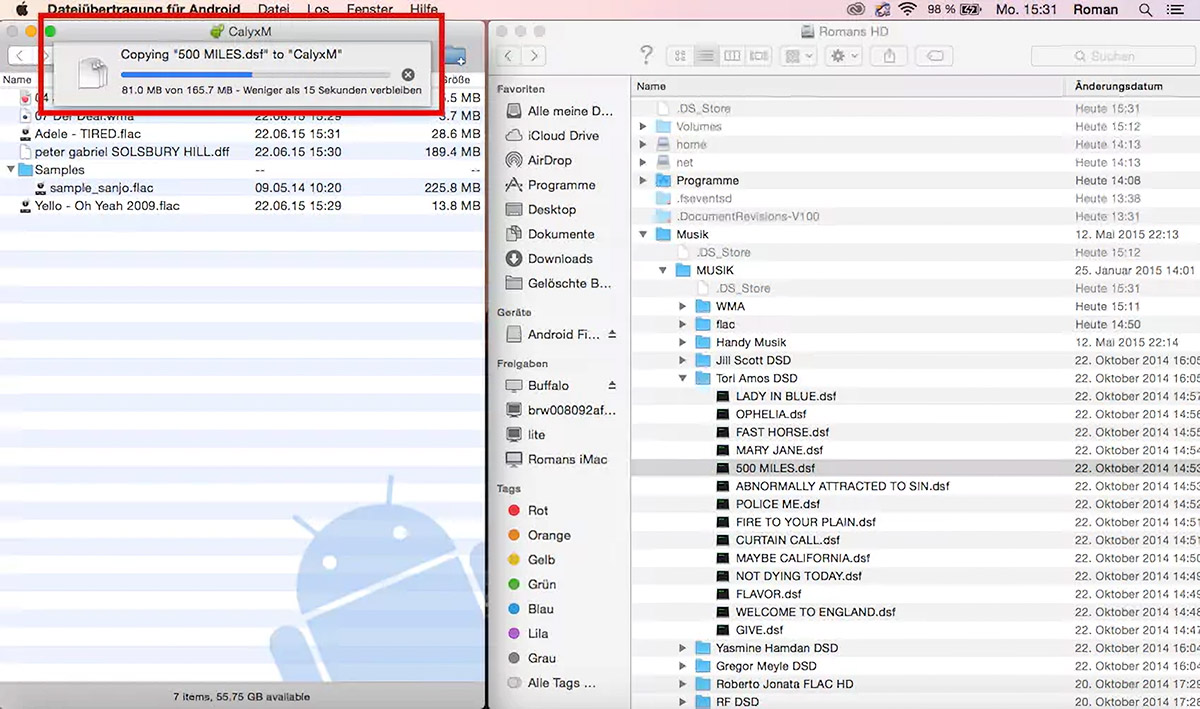Switch Finder to Cover Flow view
Viewport: 1200px width, 709px height.
[759, 56]
